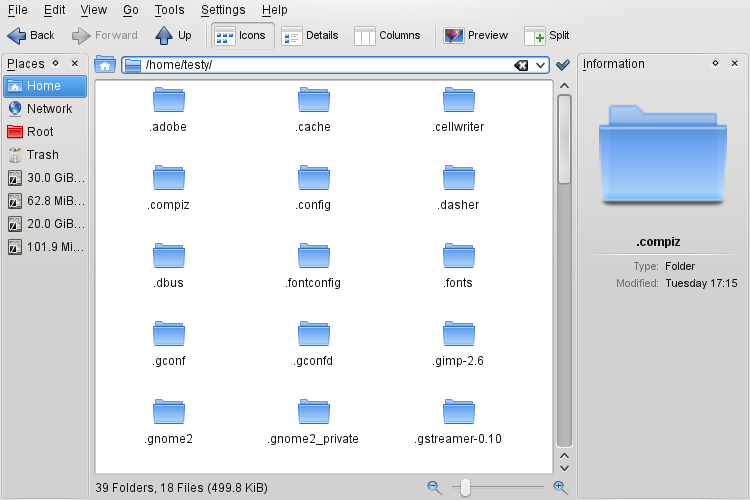Click the Back navigation arrow icon
Image resolution: width=750 pixels, height=500 pixels.
click(17, 35)
